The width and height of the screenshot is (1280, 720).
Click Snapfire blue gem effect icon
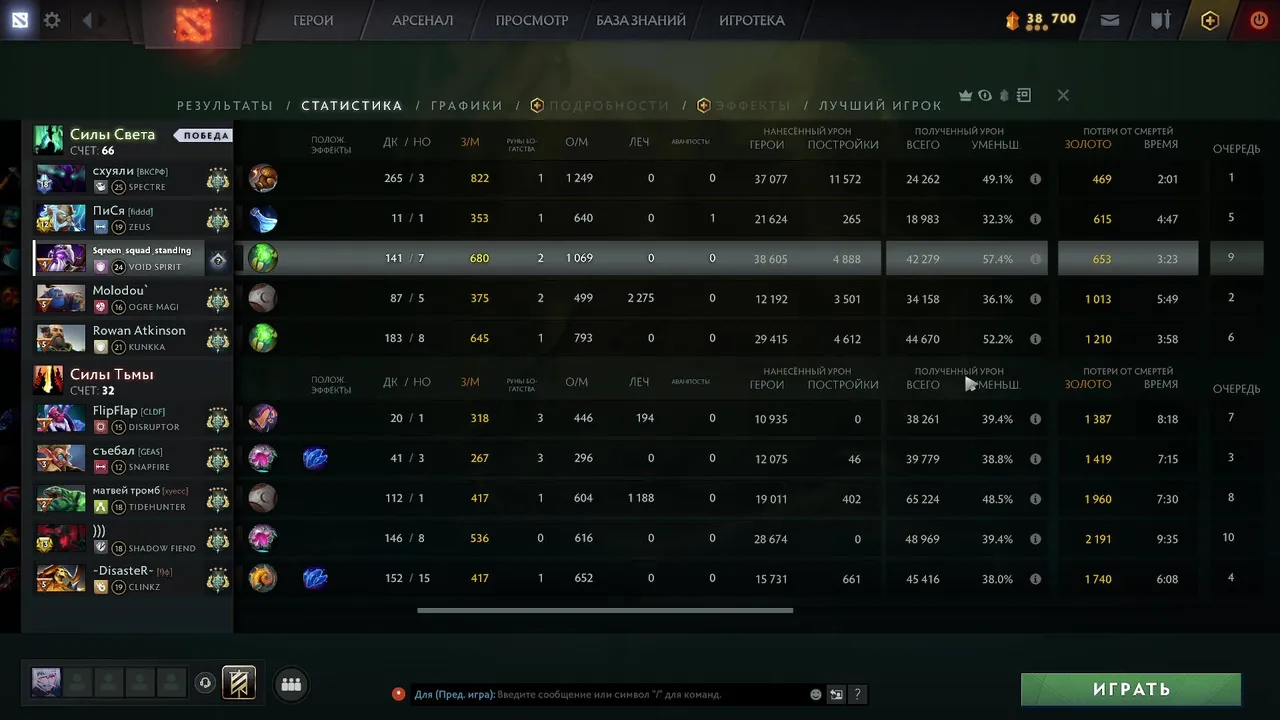[315, 458]
